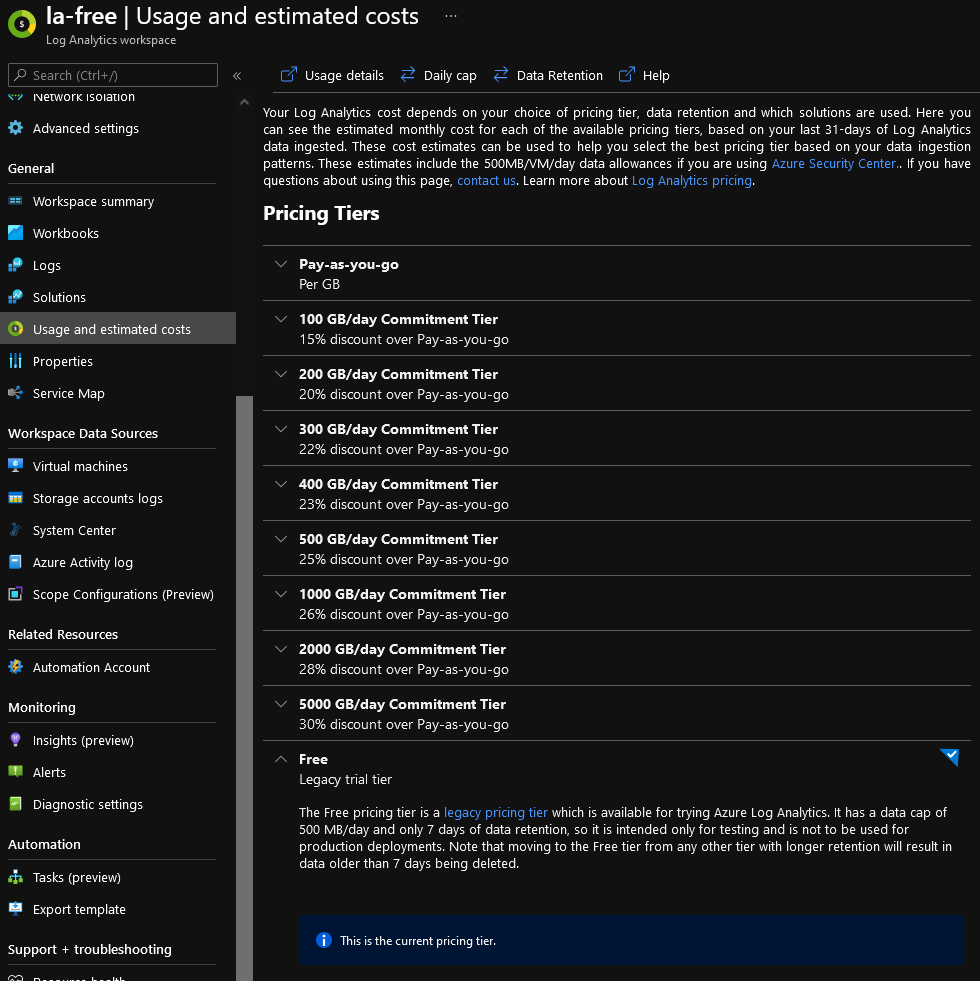Click the Diagnostic settings icon

point(16,804)
